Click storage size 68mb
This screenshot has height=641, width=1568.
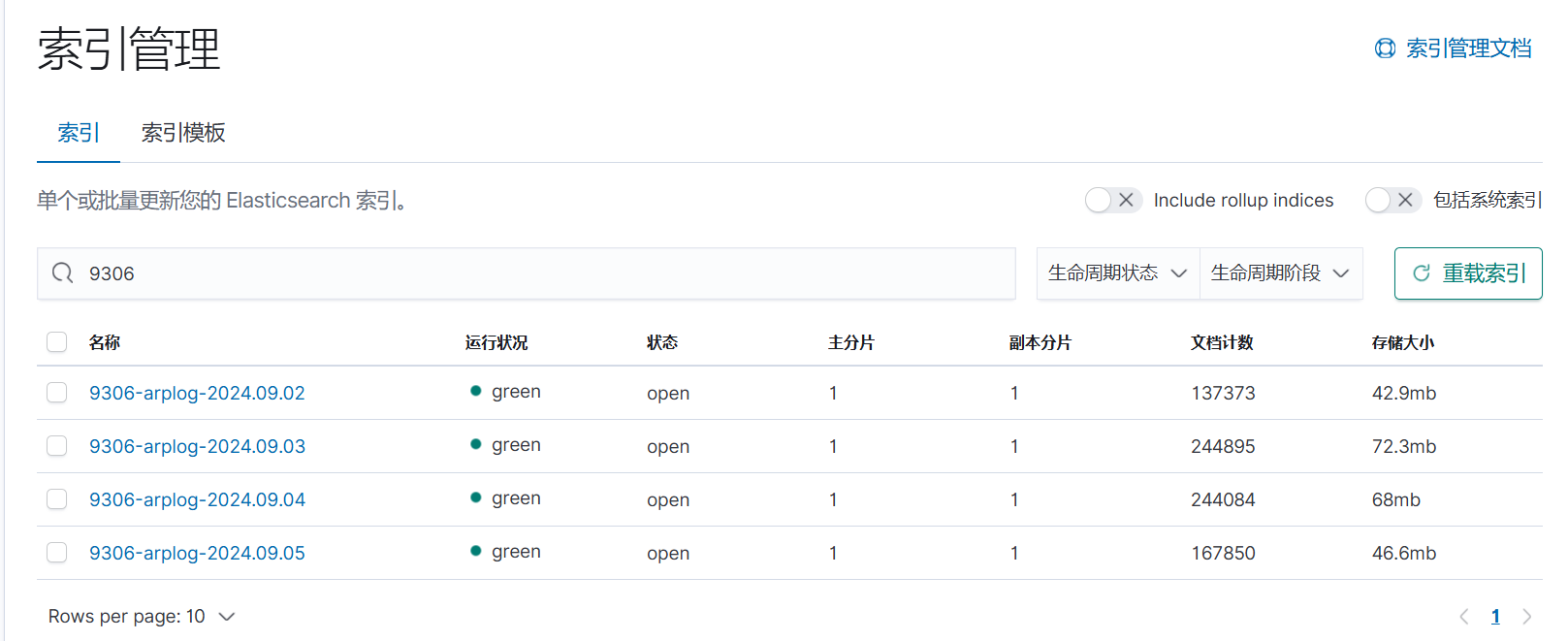tap(1396, 499)
